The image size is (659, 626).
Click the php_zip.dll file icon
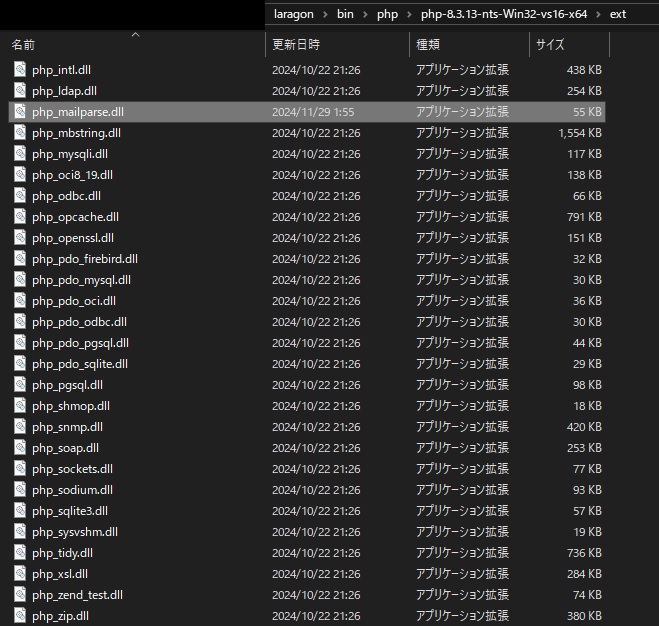21,616
